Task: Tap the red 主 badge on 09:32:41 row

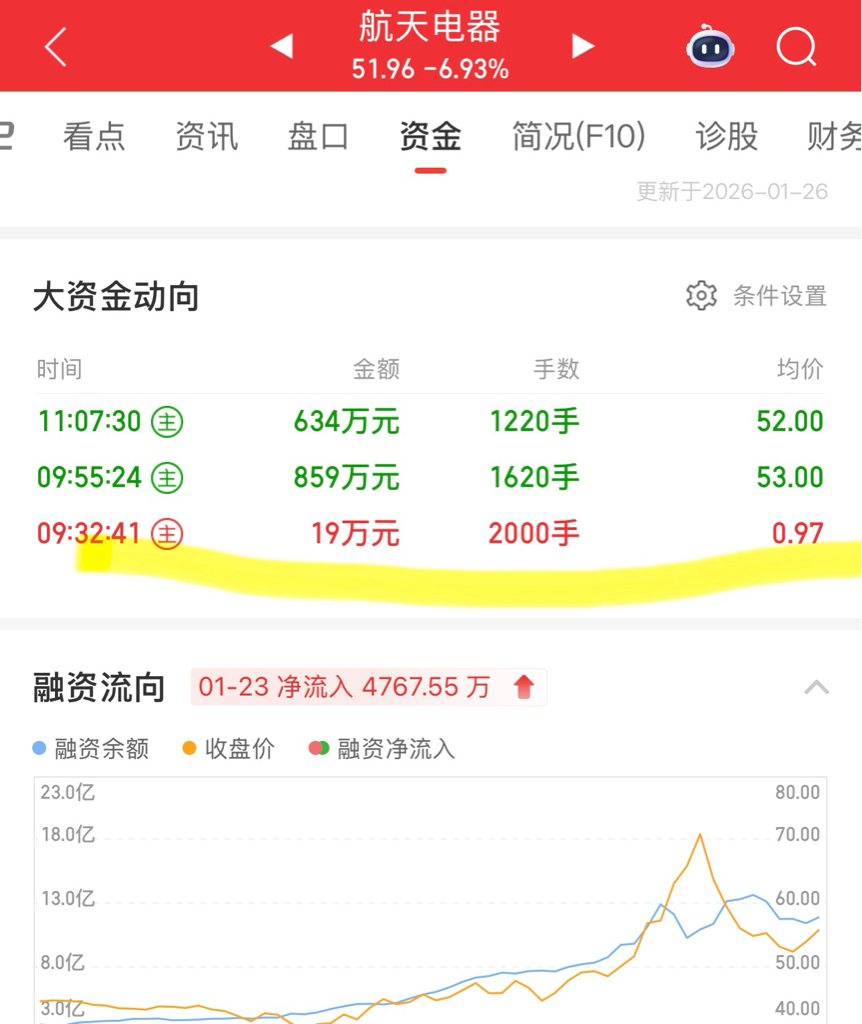Action: click(167, 534)
